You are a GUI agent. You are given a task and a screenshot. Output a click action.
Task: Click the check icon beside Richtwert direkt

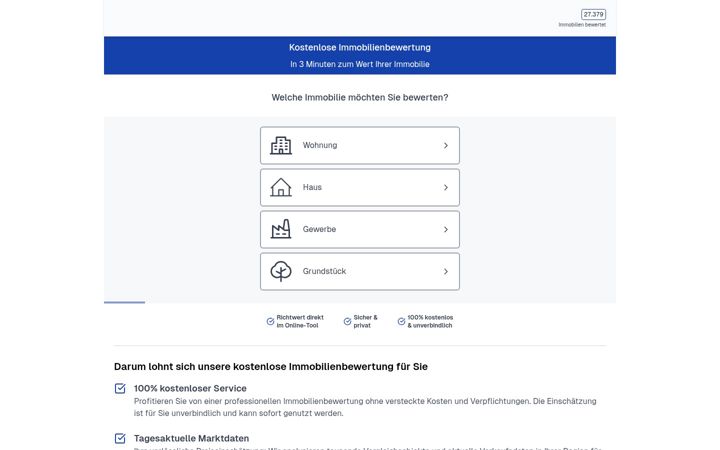pyautogui.click(x=270, y=321)
